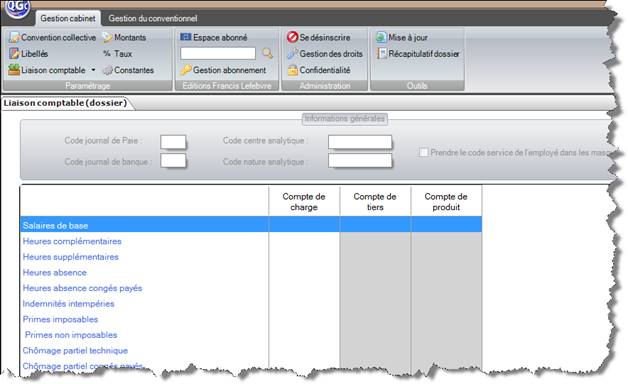Click the Compte de charge column header
The width and height of the screenshot is (628, 384).
click(x=304, y=201)
